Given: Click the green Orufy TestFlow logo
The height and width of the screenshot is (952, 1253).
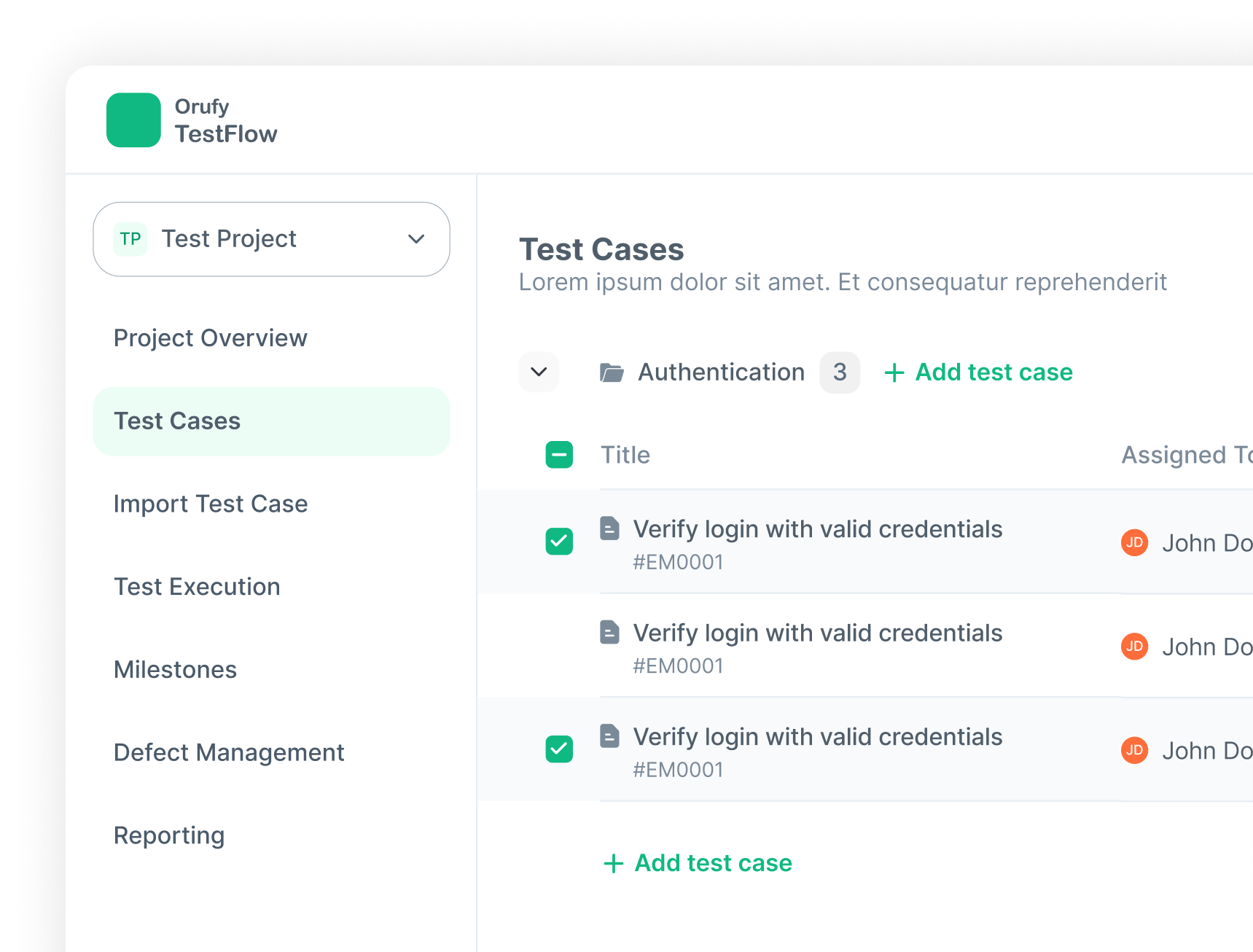Looking at the screenshot, I should pyautogui.click(x=133, y=120).
